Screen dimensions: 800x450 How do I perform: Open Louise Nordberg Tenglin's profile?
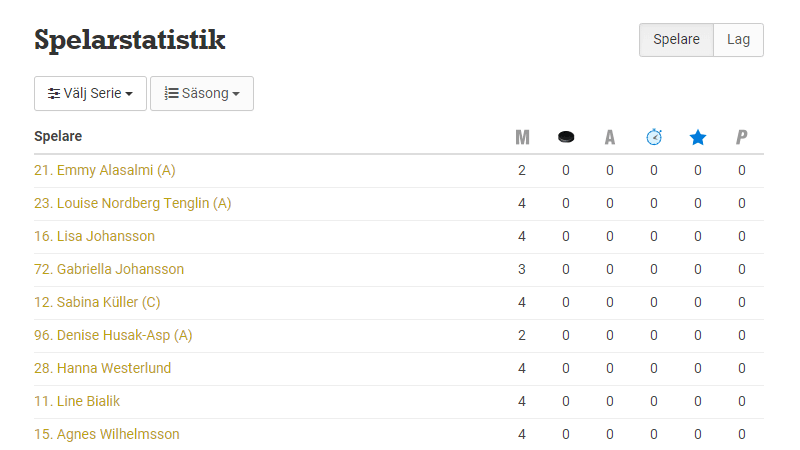pos(132,203)
